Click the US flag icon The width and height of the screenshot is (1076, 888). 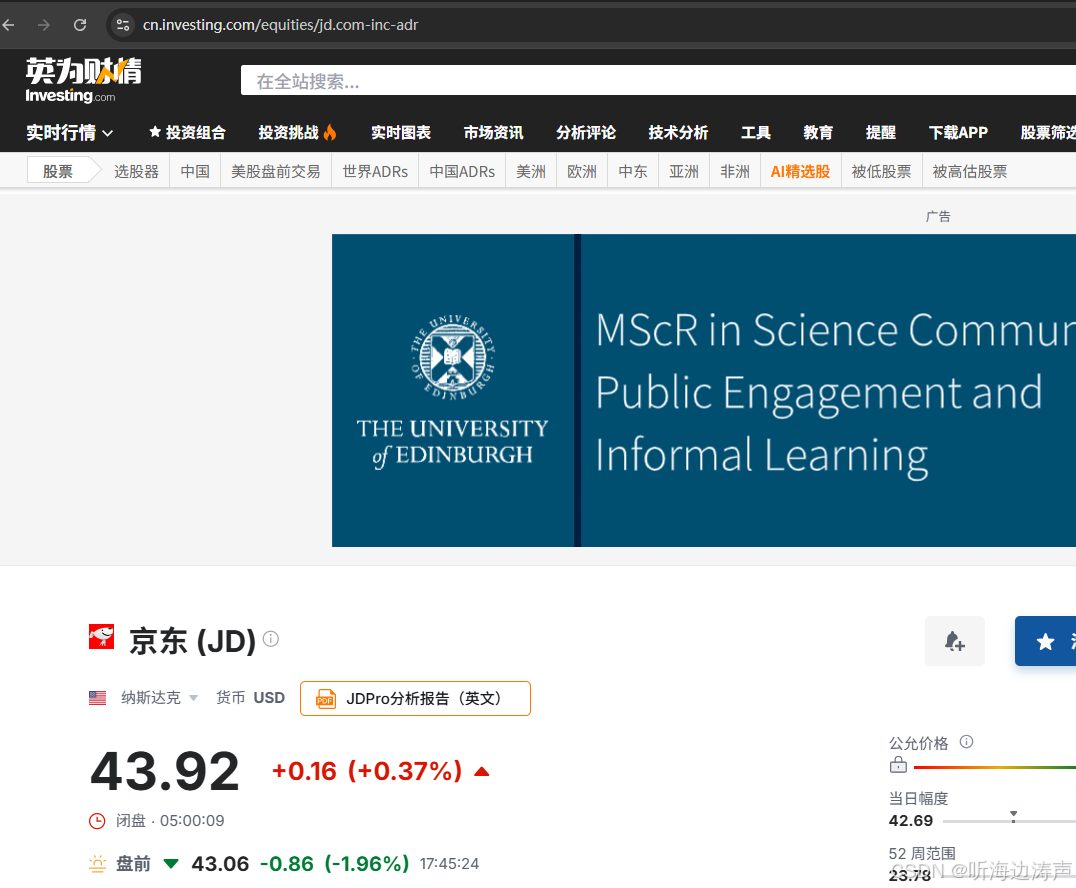(97, 698)
